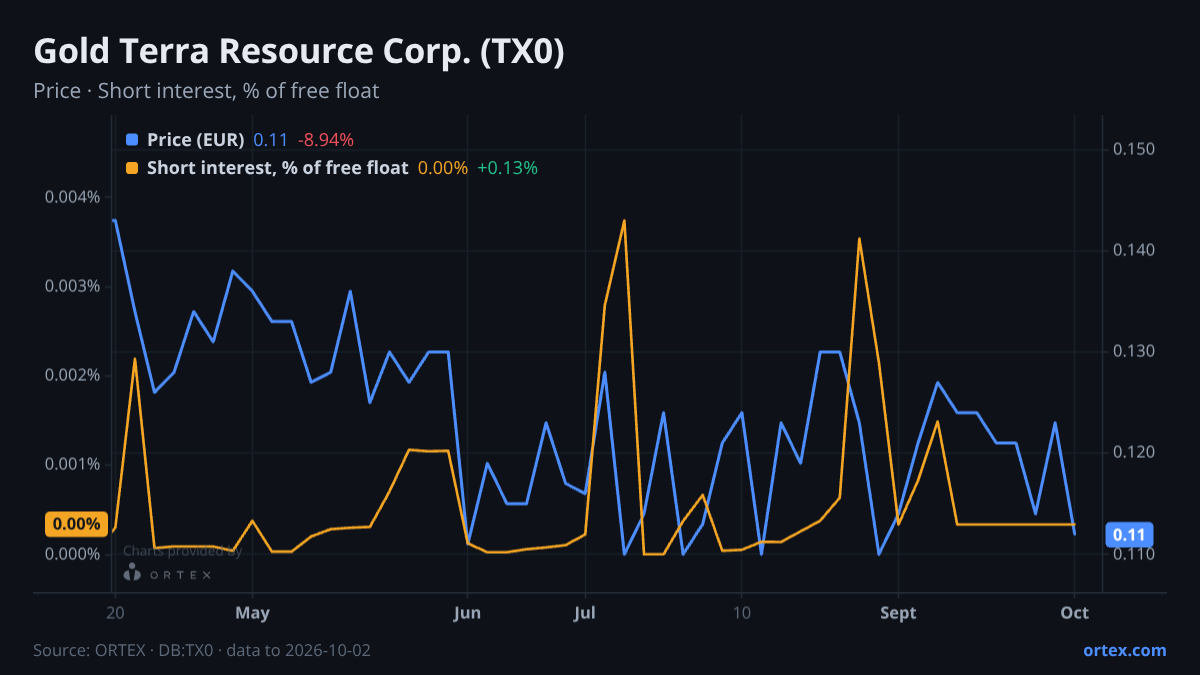1200x675 pixels.
Task: Click the 0.120 right axis label
Action: (1134, 452)
